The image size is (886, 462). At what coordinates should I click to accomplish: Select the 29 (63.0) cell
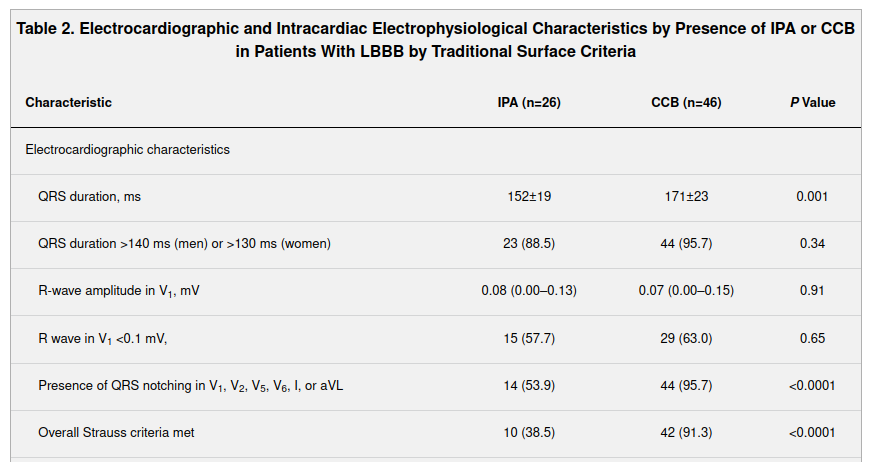click(686, 339)
